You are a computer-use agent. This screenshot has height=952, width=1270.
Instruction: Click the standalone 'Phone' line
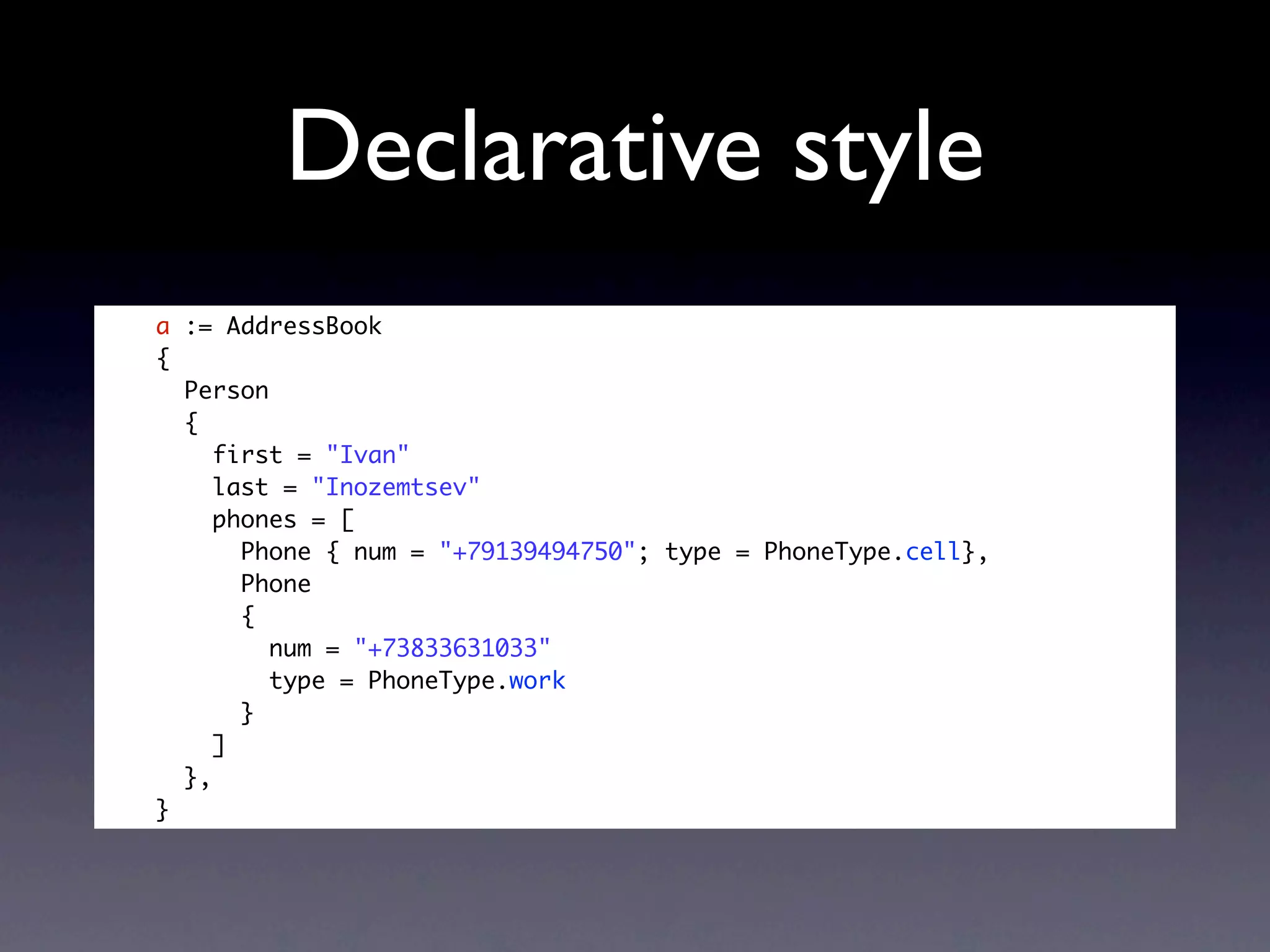(x=276, y=584)
